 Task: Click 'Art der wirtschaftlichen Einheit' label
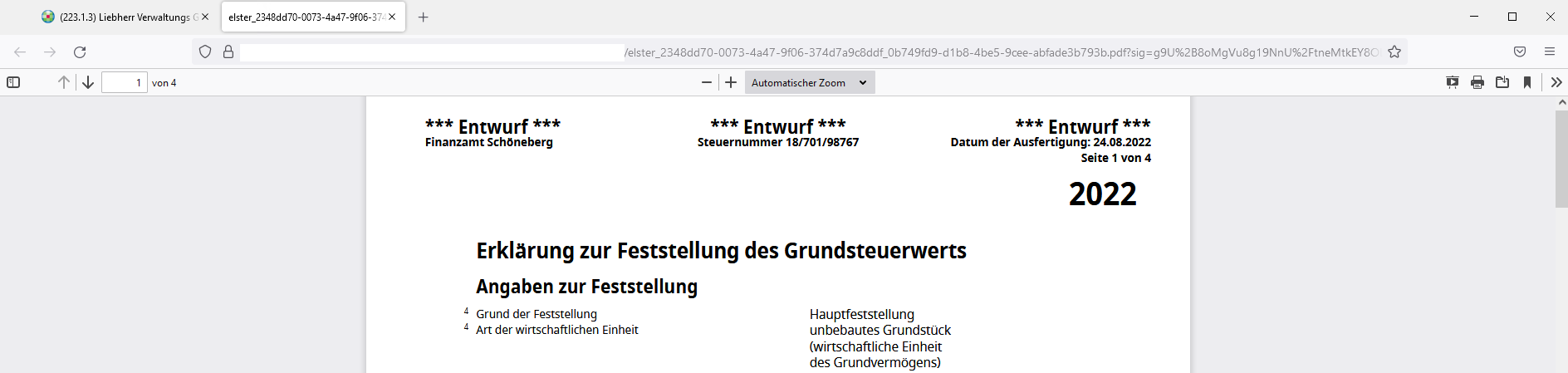557,330
